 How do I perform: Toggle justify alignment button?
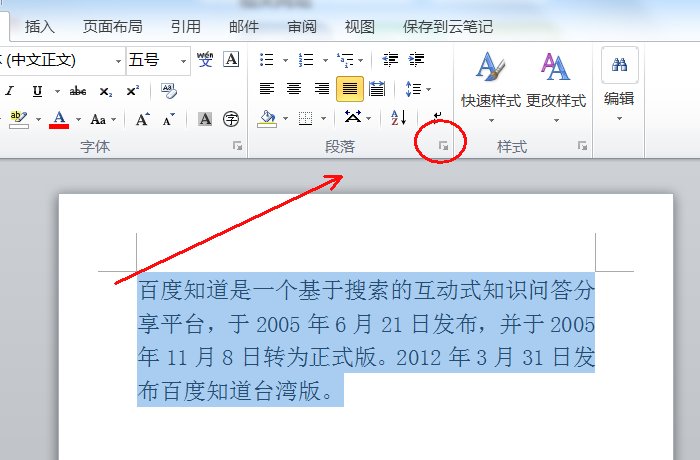(x=350, y=89)
